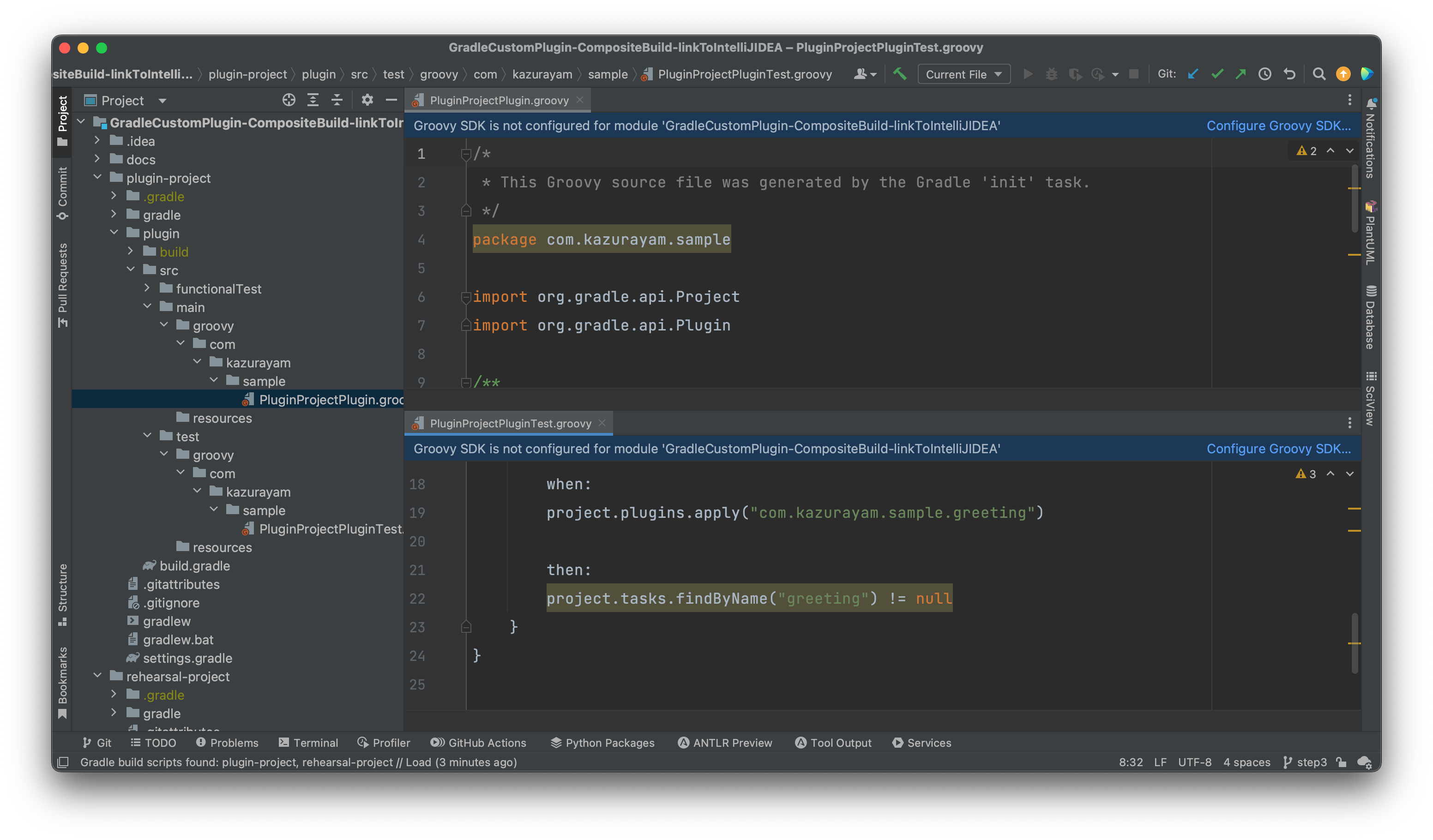1433x840 pixels.
Task: Click the Run play button in the toolbar
Action: click(x=1028, y=74)
